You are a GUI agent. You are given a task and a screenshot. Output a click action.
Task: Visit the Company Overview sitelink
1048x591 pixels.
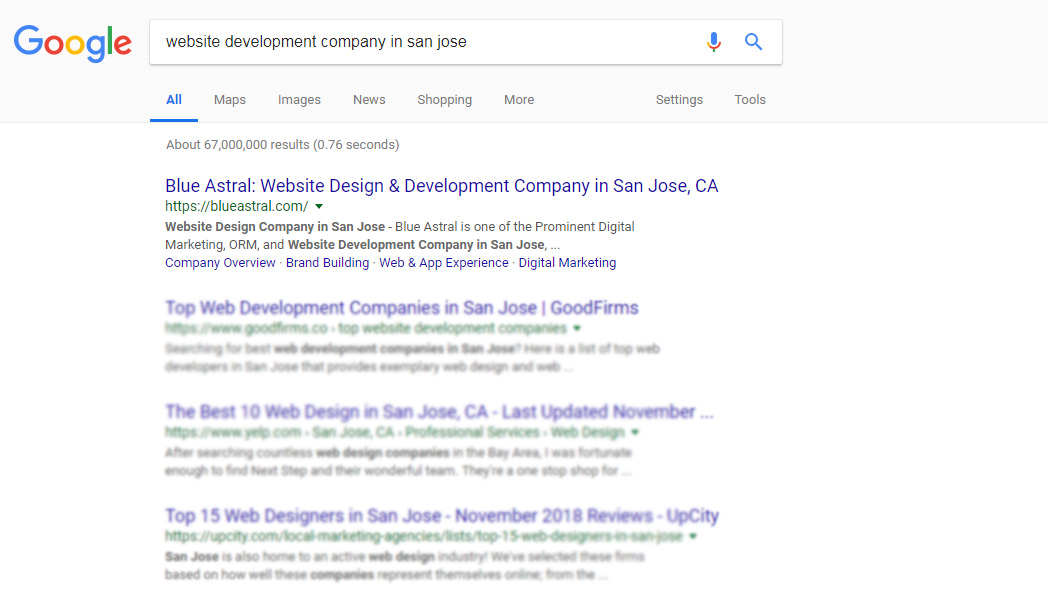click(x=221, y=263)
